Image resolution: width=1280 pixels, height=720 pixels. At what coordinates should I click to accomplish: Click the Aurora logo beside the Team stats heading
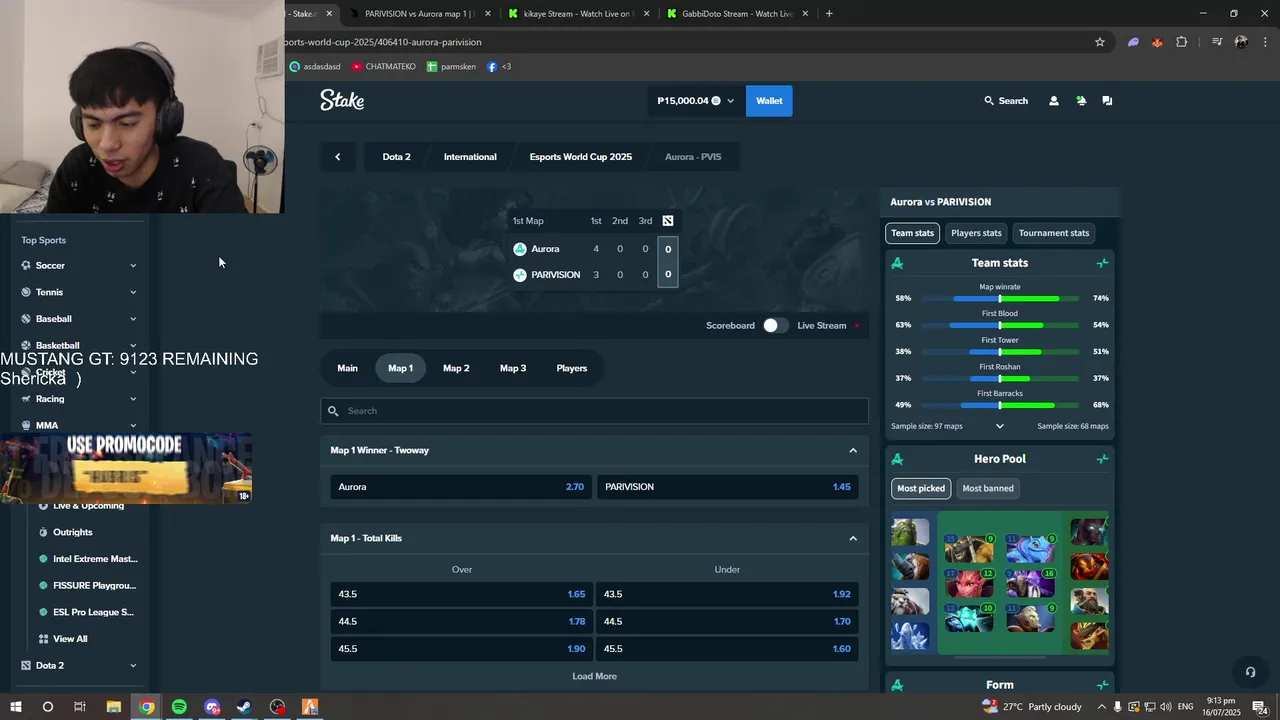(897, 263)
